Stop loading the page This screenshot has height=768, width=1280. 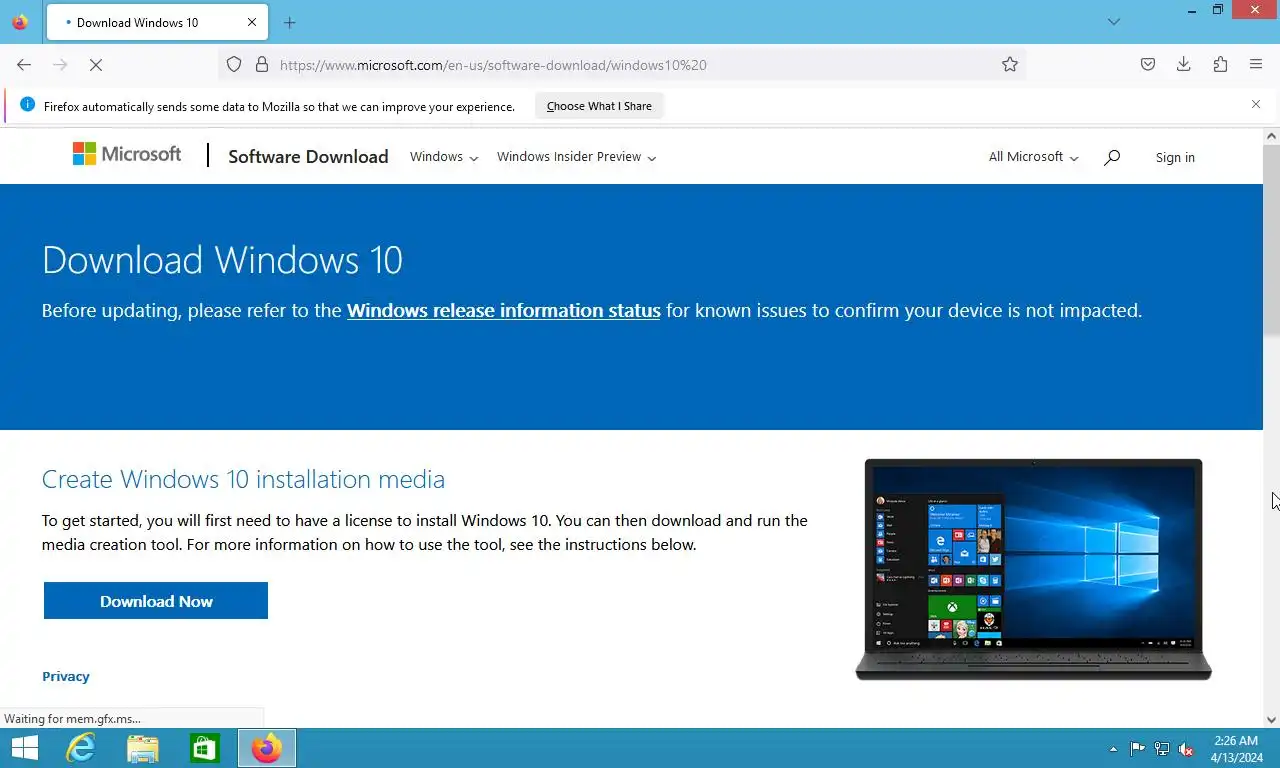coord(96,65)
